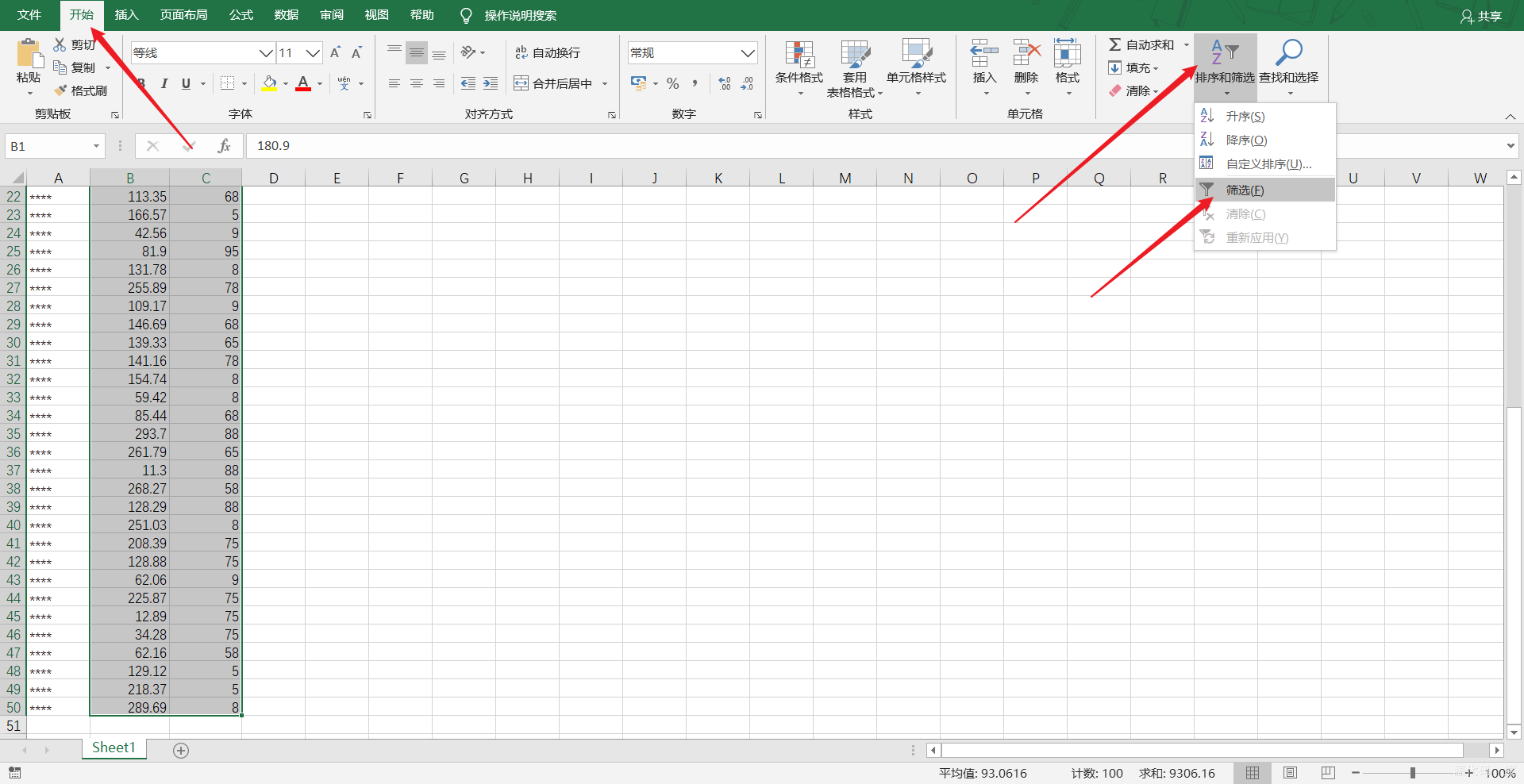Toggle right text alignment

click(439, 83)
